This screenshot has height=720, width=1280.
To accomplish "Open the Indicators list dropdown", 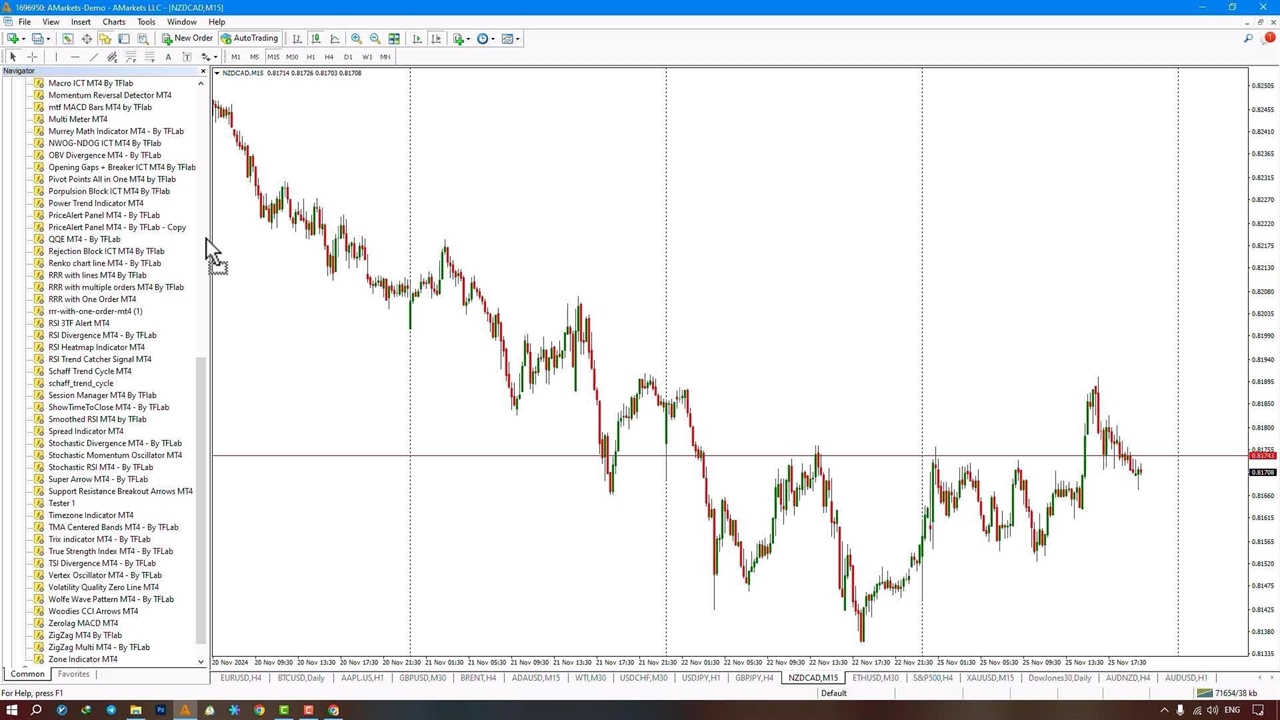I will click(460, 39).
